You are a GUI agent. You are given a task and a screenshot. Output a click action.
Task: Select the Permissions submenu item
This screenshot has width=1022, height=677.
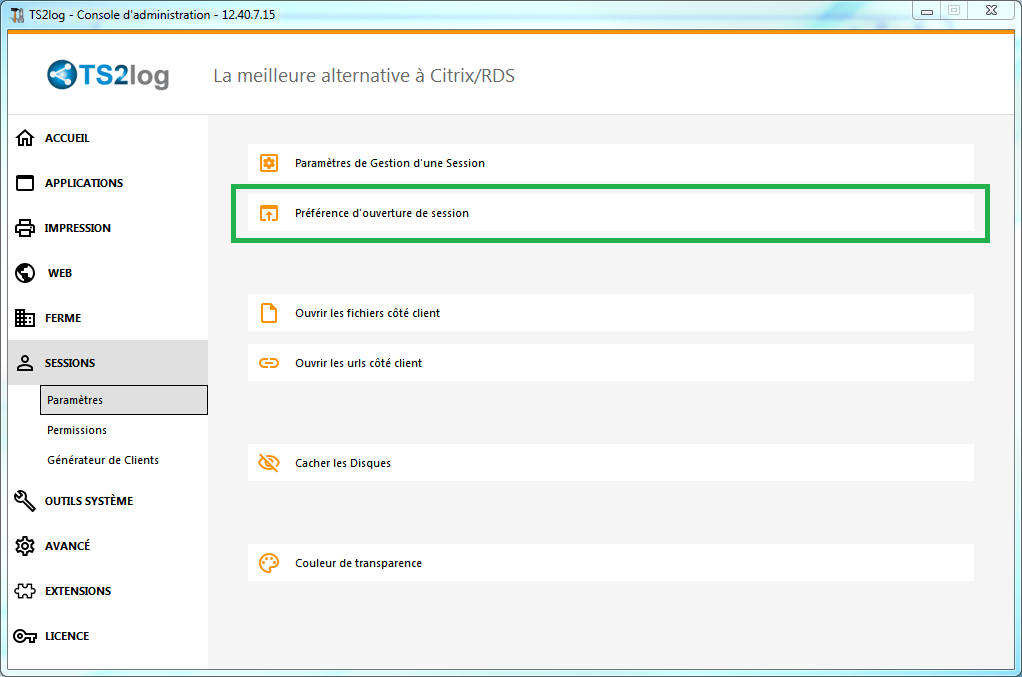tap(124, 430)
